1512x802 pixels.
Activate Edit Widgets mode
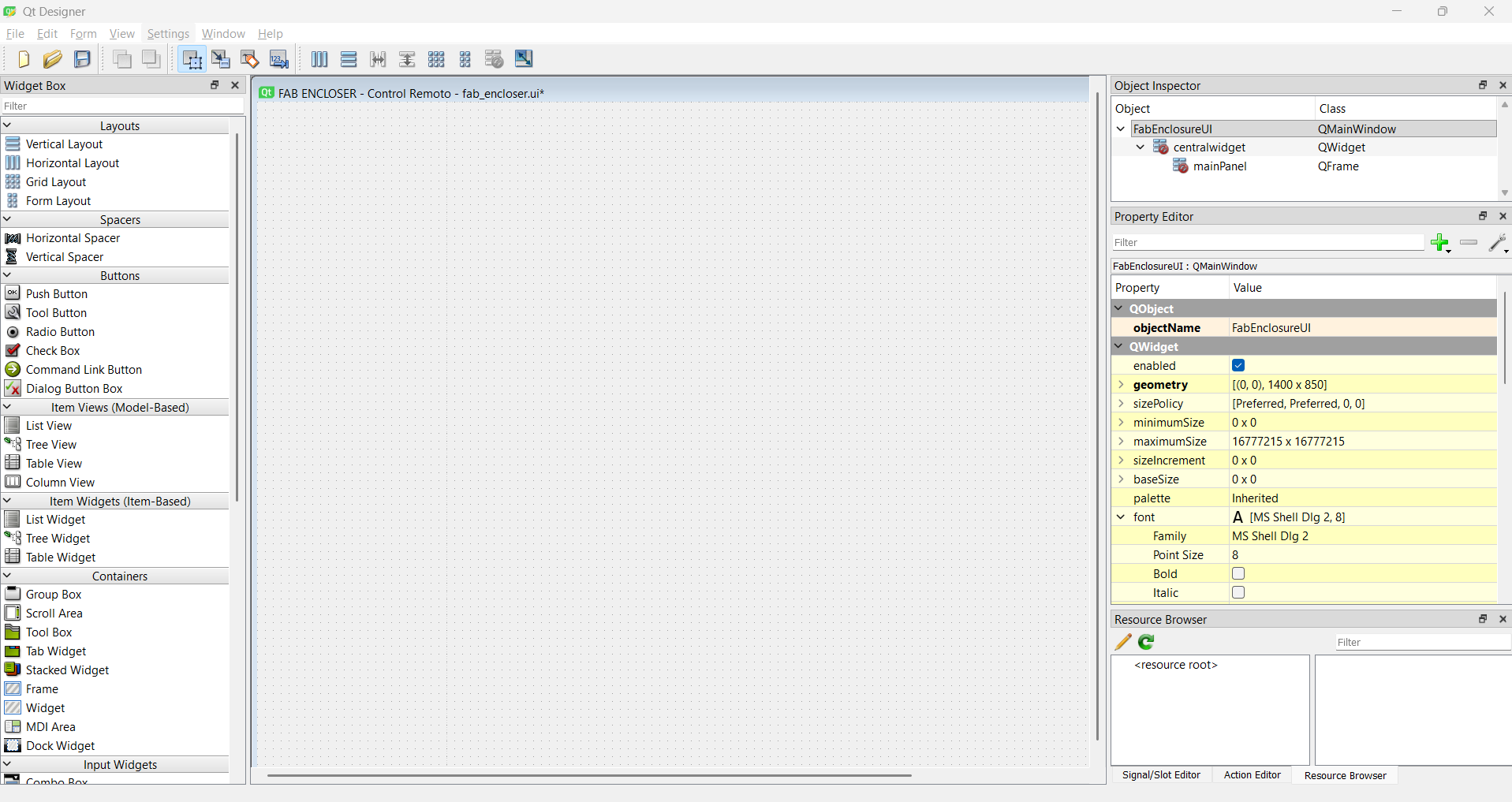[192, 59]
